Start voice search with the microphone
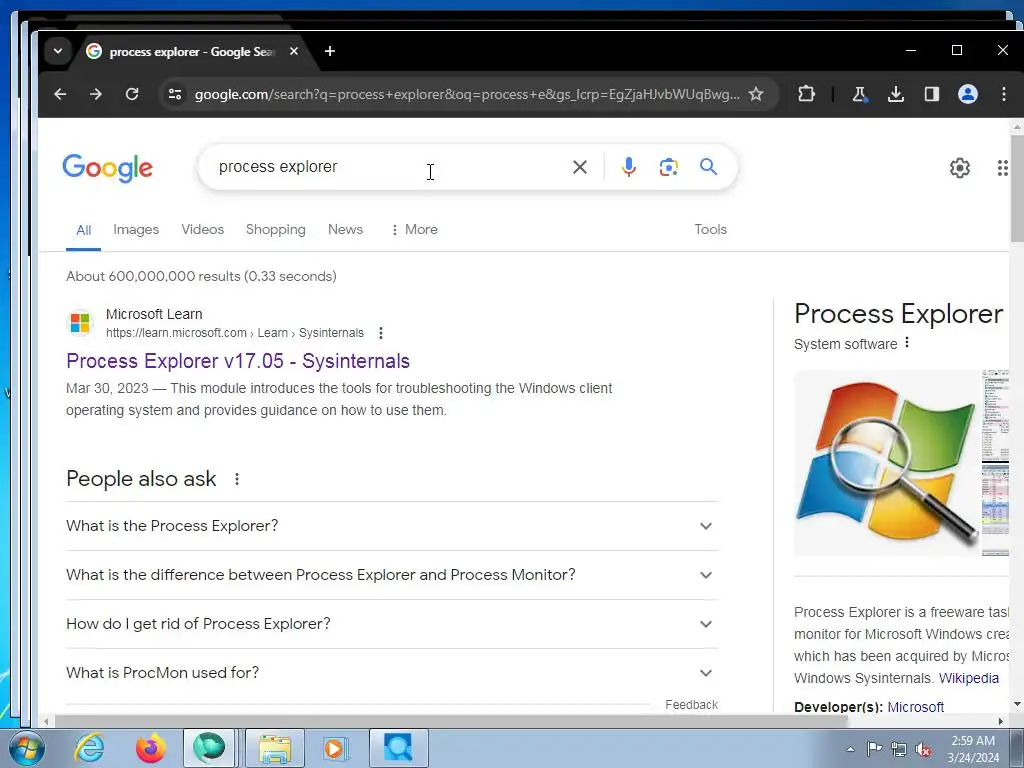Viewport: 1024px width, 768px height. (x=629, y=167)
